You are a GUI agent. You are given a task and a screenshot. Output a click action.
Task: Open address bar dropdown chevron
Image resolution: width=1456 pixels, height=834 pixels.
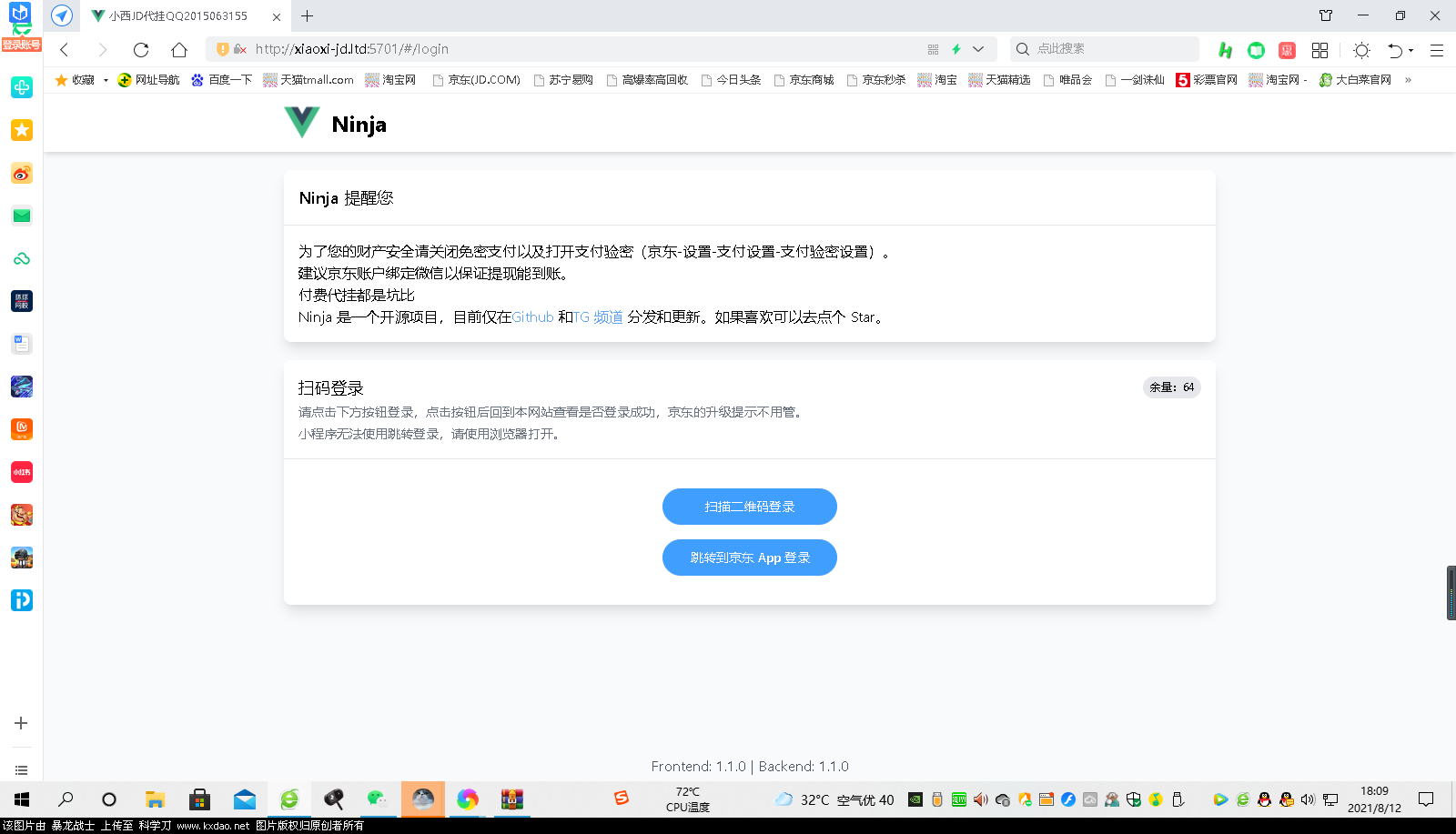tap(978, 49)
